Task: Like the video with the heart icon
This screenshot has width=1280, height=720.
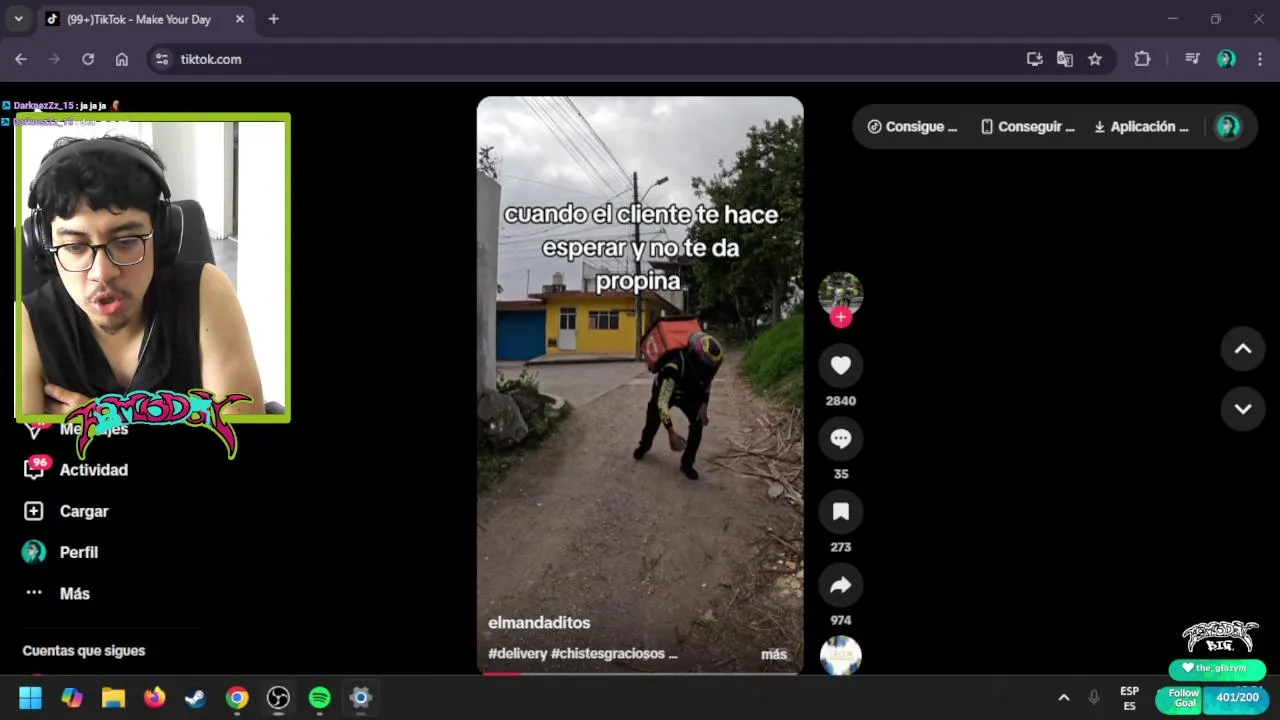Action: point(840,366)
